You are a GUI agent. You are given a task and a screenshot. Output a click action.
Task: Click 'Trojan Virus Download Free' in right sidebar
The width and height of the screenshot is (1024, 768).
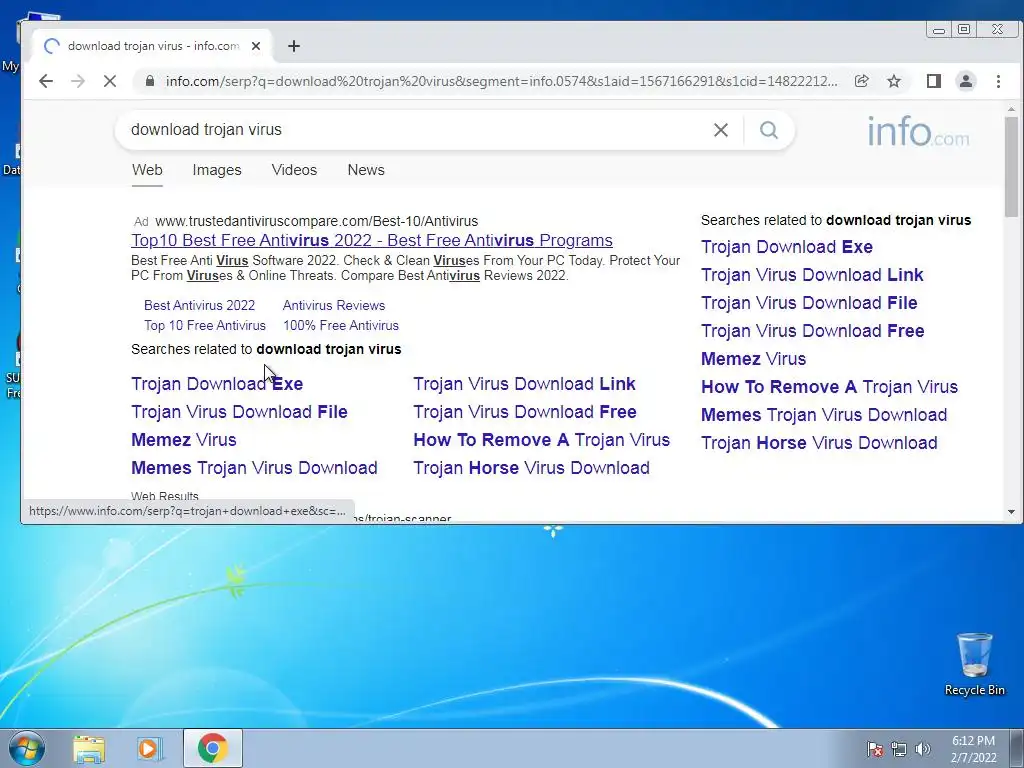[x=812, y=331]
